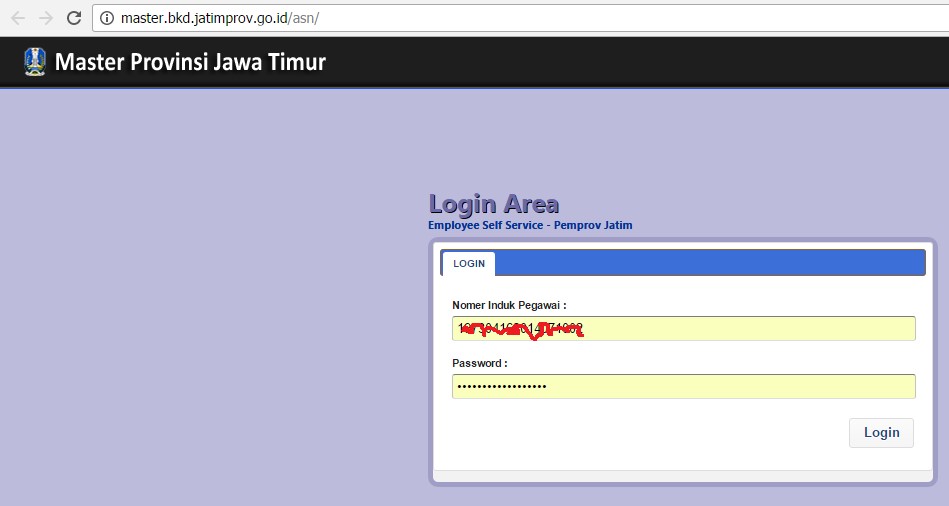The height and width of the screenshot is (506, 949).
Task: Open the site info icon in address bar
Action: click(107, 18)
